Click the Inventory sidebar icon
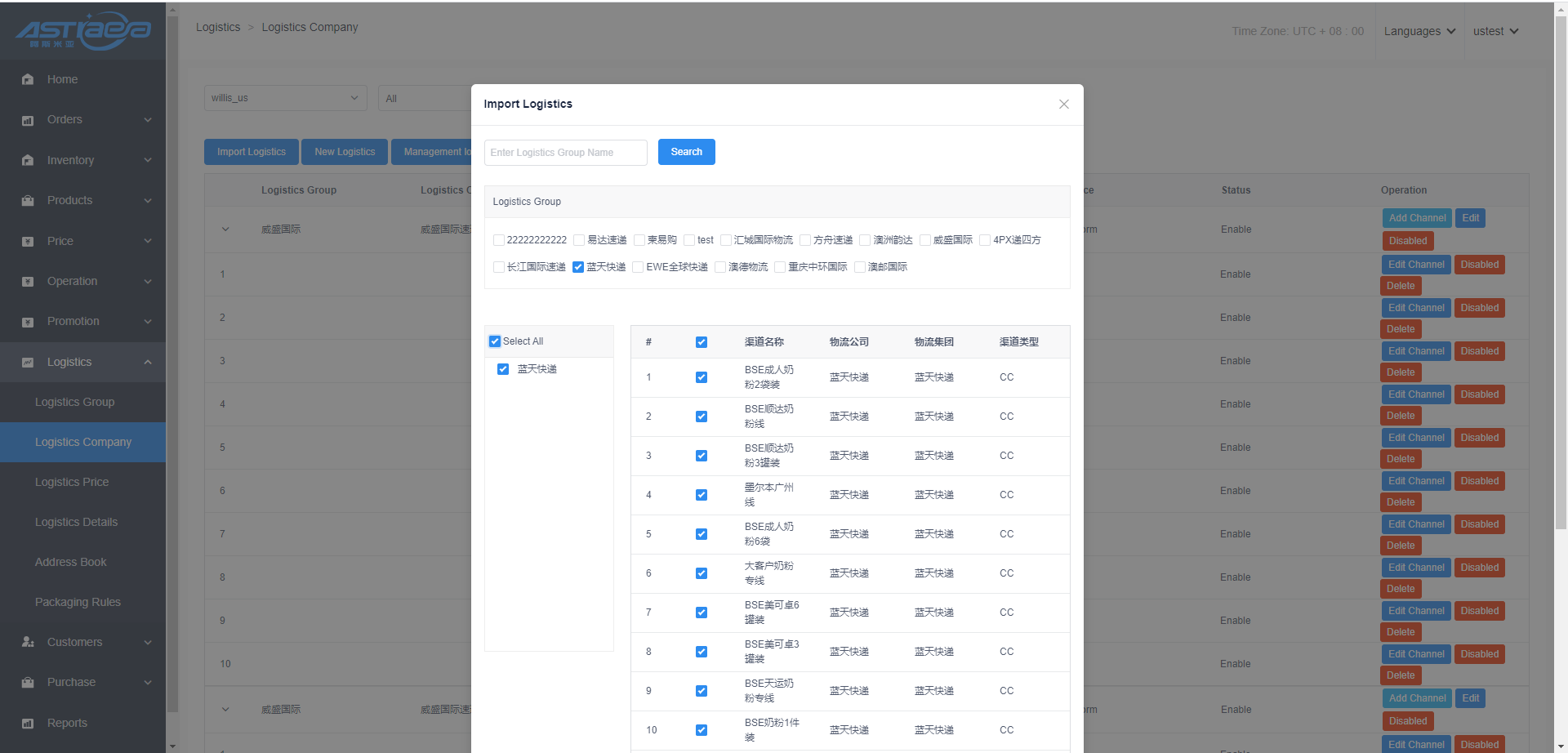 click(x=28, y=160)
